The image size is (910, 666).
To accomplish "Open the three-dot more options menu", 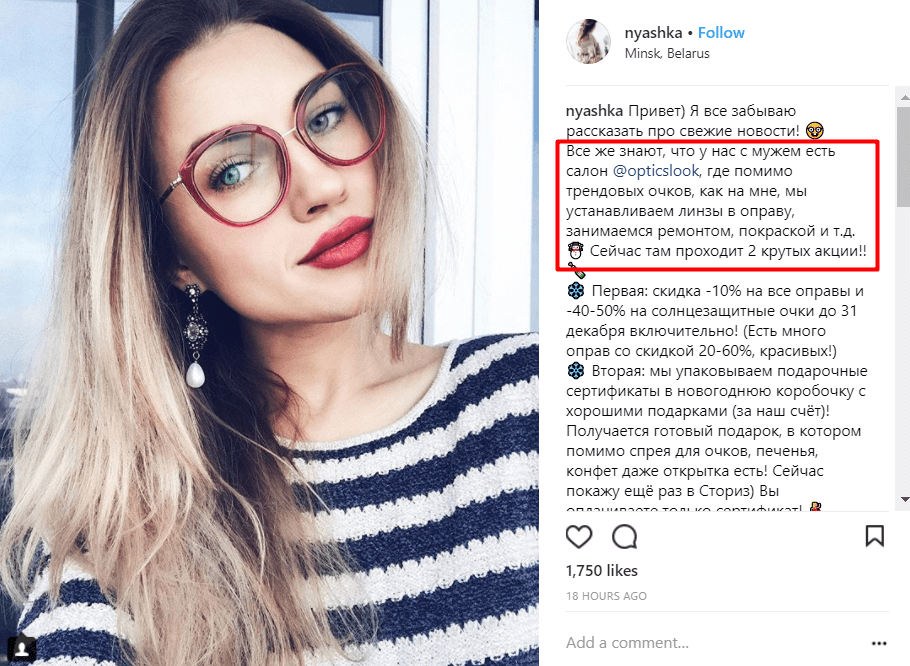I will tap(879, 643).
